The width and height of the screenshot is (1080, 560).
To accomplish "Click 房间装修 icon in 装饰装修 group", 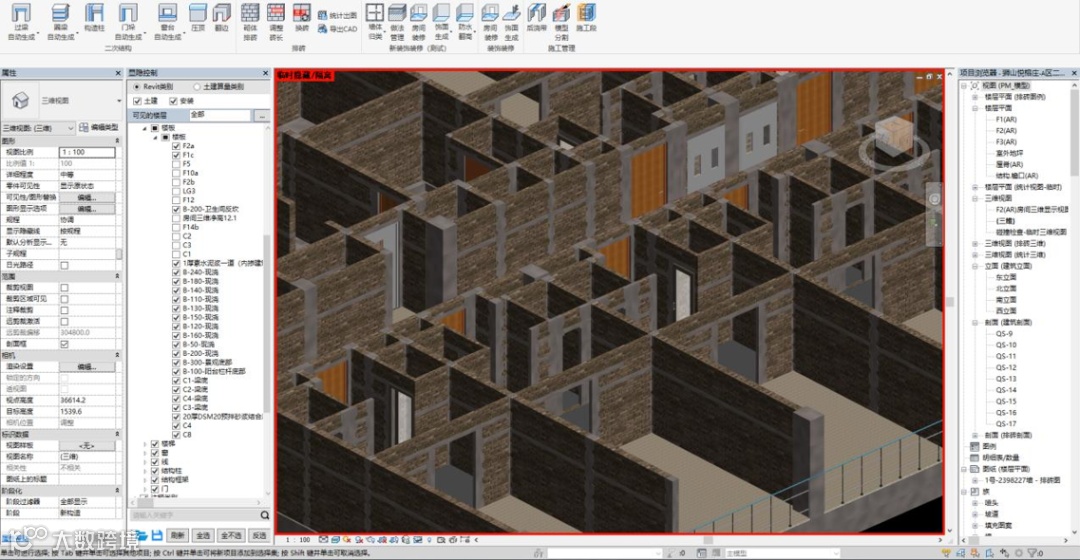I will click(x=490, y=13).
